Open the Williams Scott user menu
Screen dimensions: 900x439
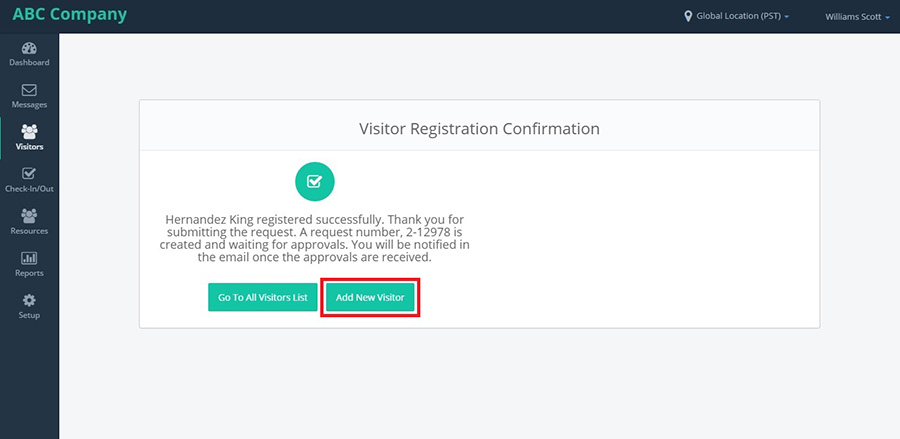click(857, 17)
